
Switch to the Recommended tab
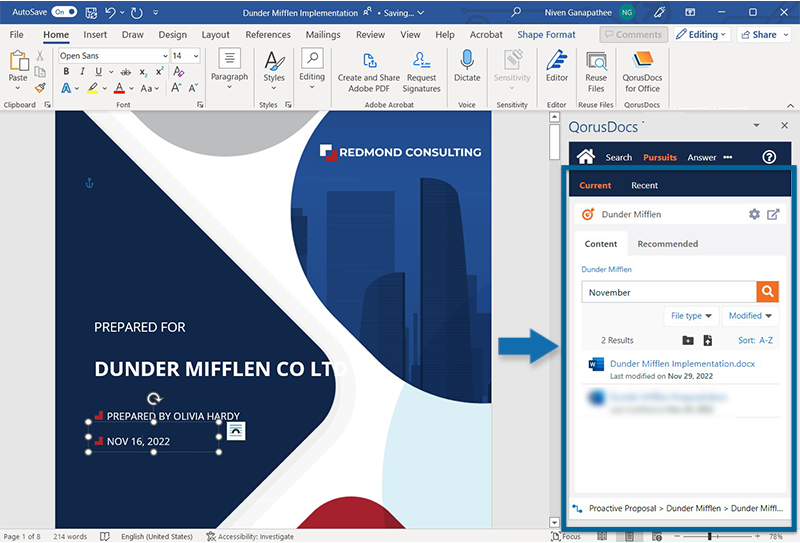[667, 244]
